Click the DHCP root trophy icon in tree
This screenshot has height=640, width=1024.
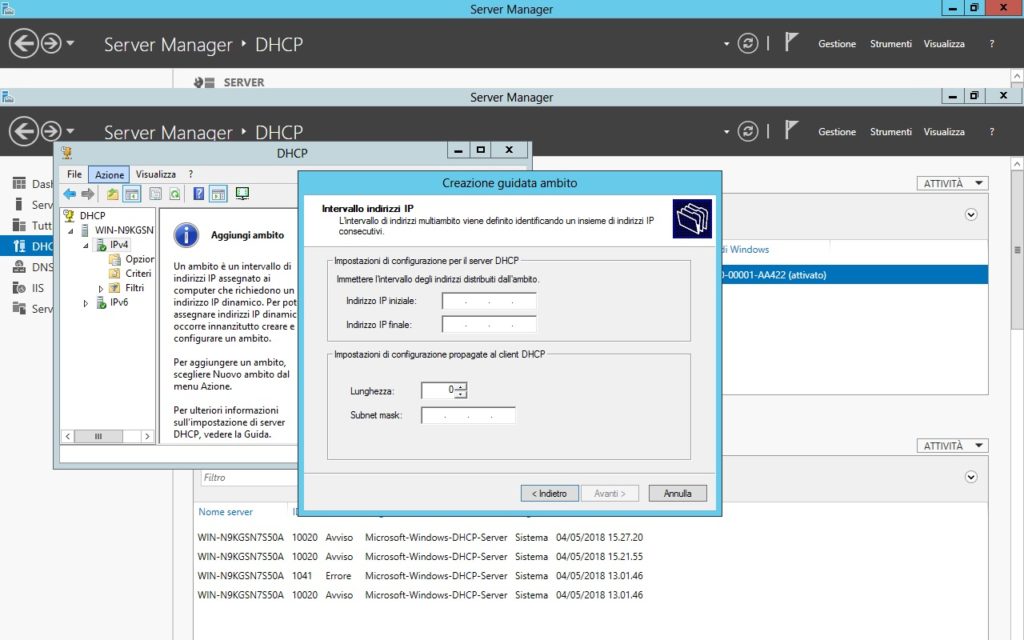pos(69,215)
